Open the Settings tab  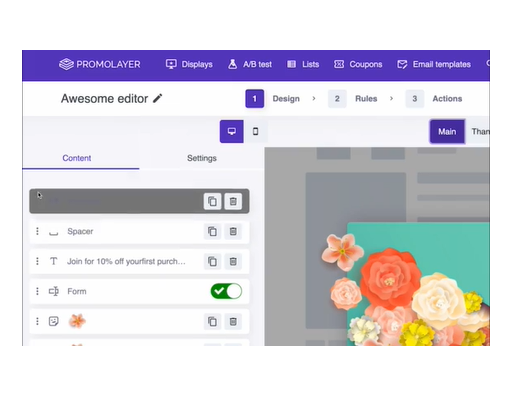point(202,158)
